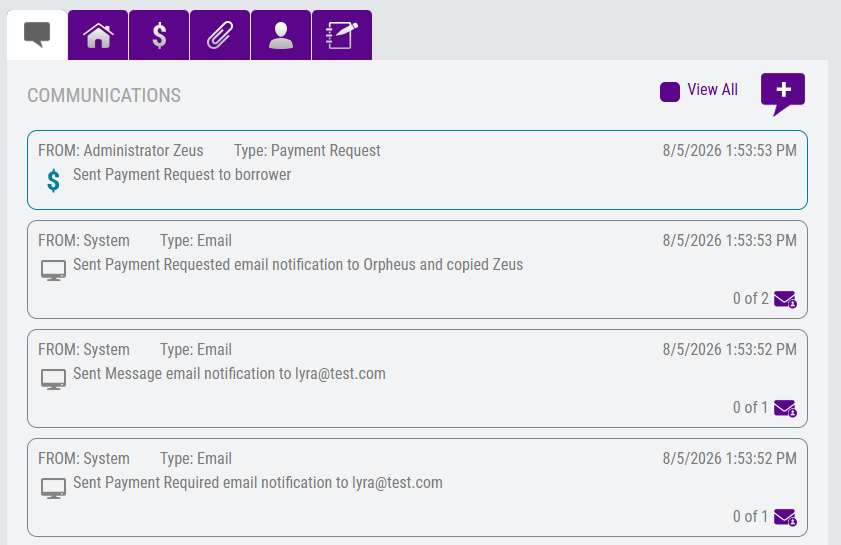Image resolution: width=841 pixels, height=545 pixels.
Task: Click the View All label
Action: click(712, 90)
